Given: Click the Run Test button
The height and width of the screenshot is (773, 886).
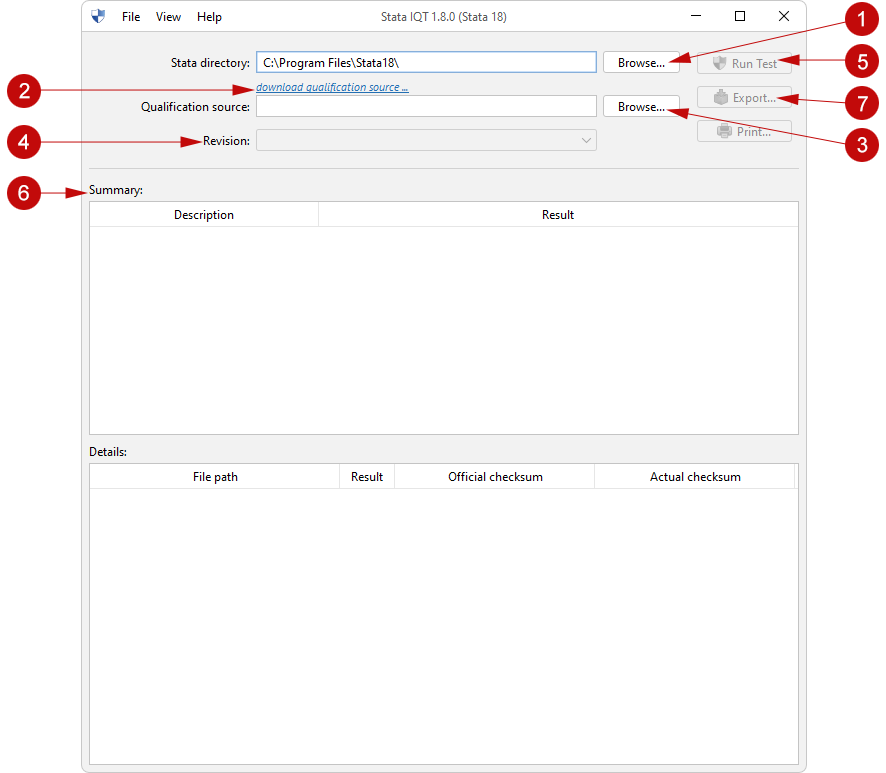Looking at the screenshot, I should click(744, 63).
